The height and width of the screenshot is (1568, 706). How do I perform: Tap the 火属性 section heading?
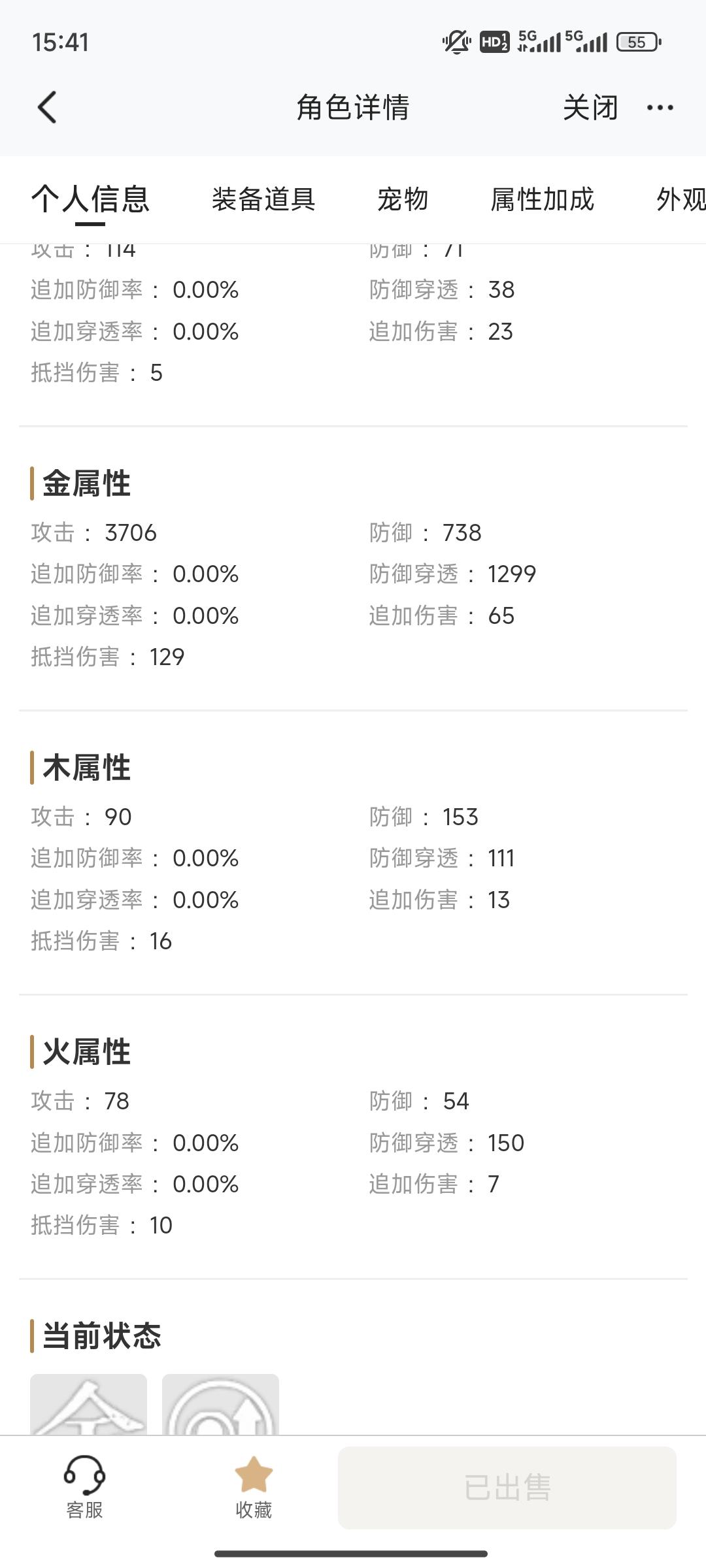[x=87, y=1052]
